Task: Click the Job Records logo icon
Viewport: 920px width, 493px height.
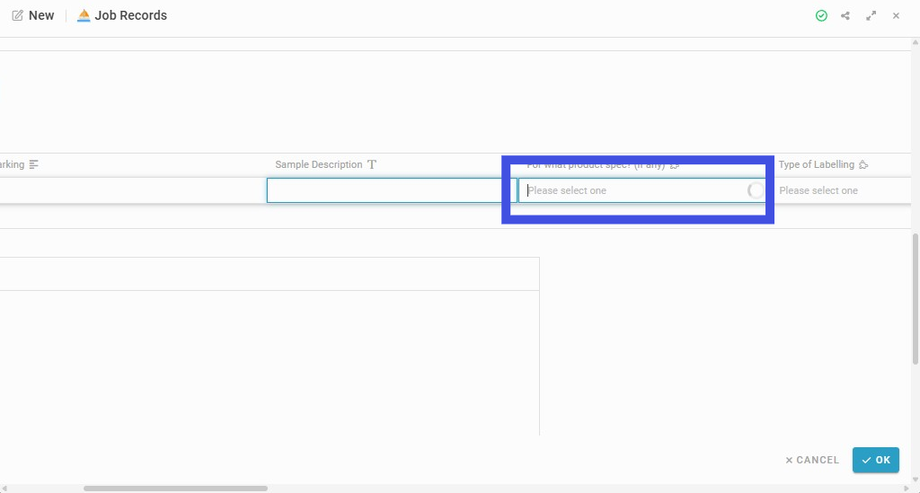Action: click(84, 16)
